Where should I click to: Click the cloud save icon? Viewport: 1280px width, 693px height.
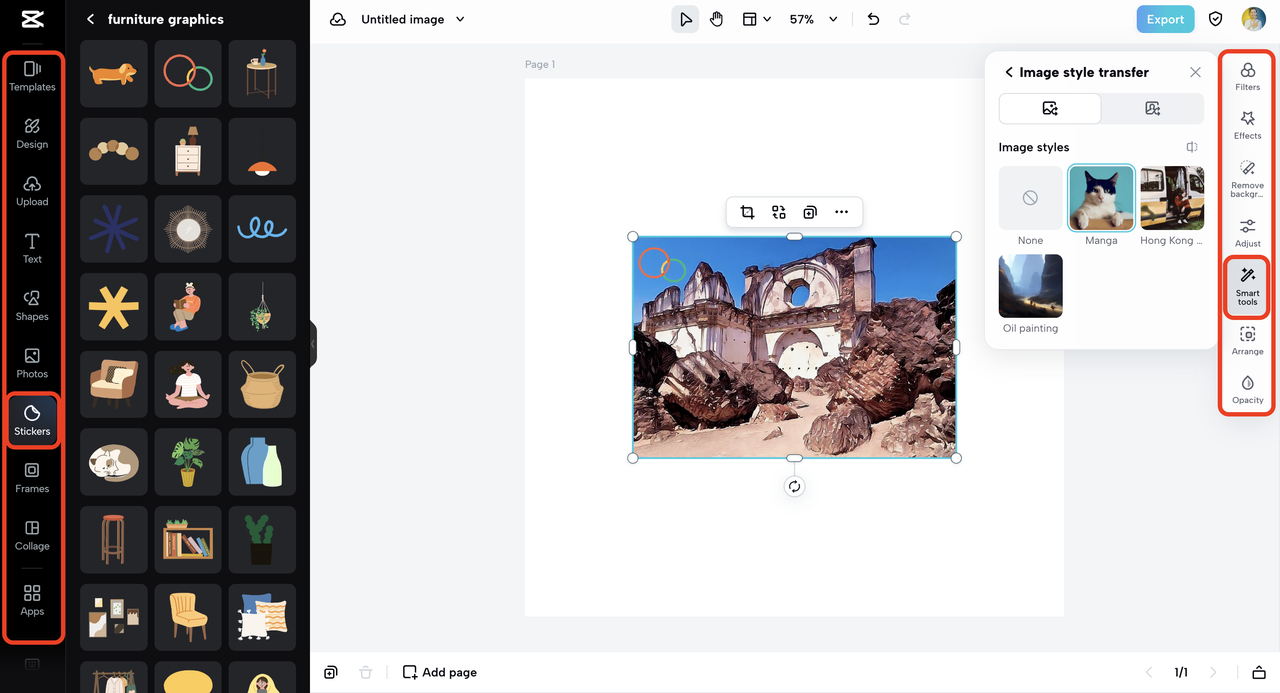coord(338,19)
